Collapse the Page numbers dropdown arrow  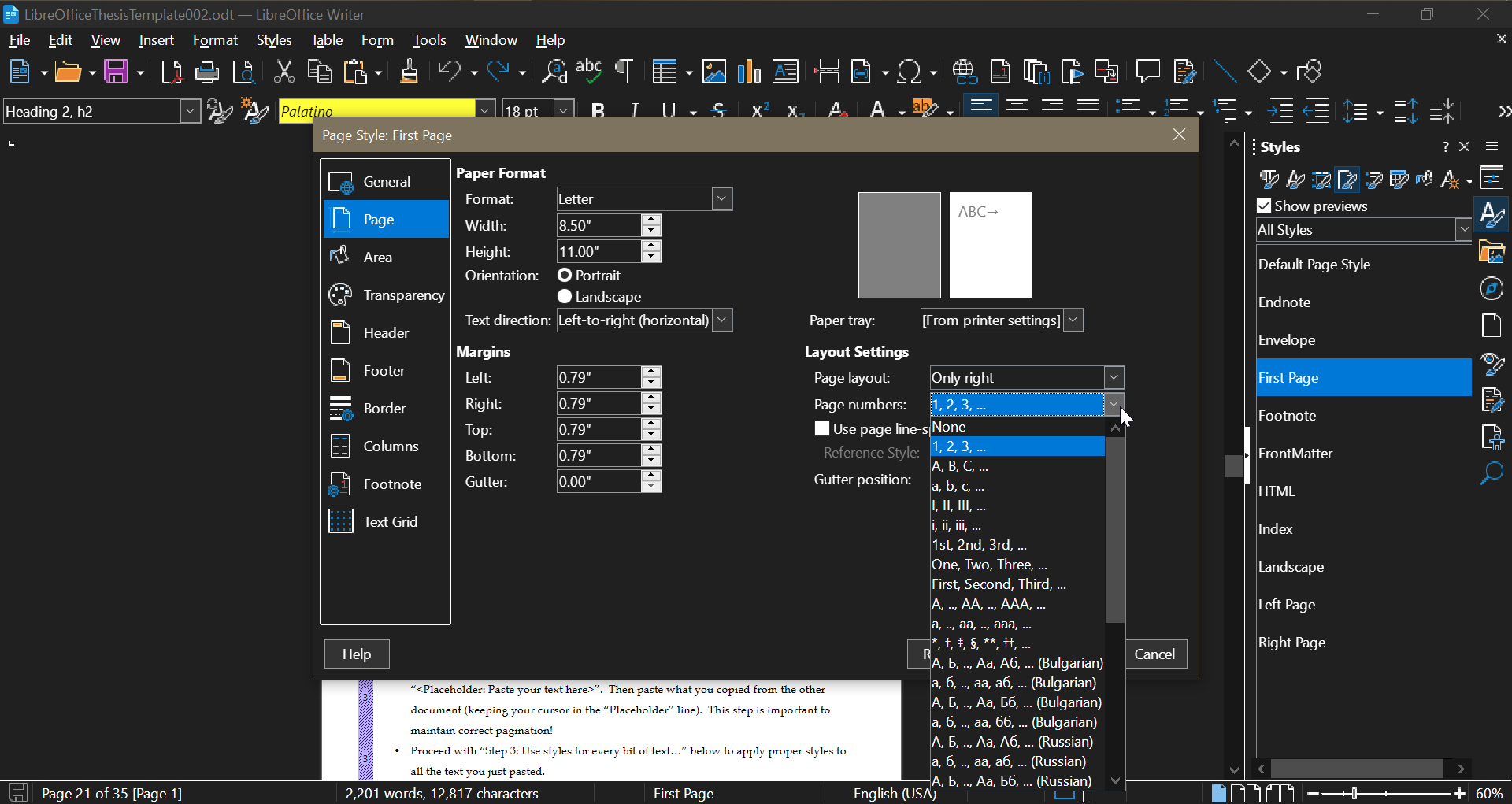[1114, 405]
